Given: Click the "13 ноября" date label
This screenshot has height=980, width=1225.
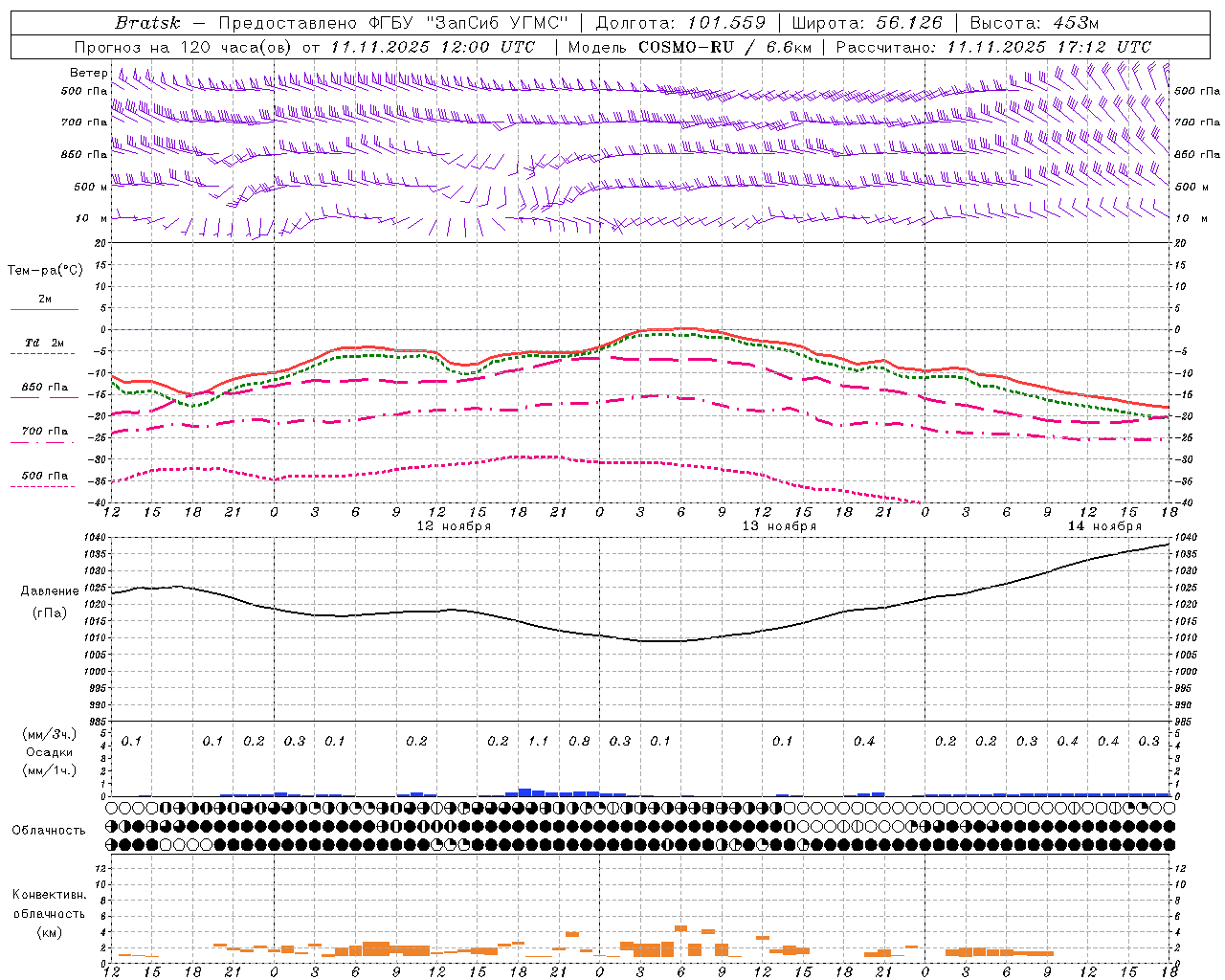Looking at the screenshot, I should (779, 526).
